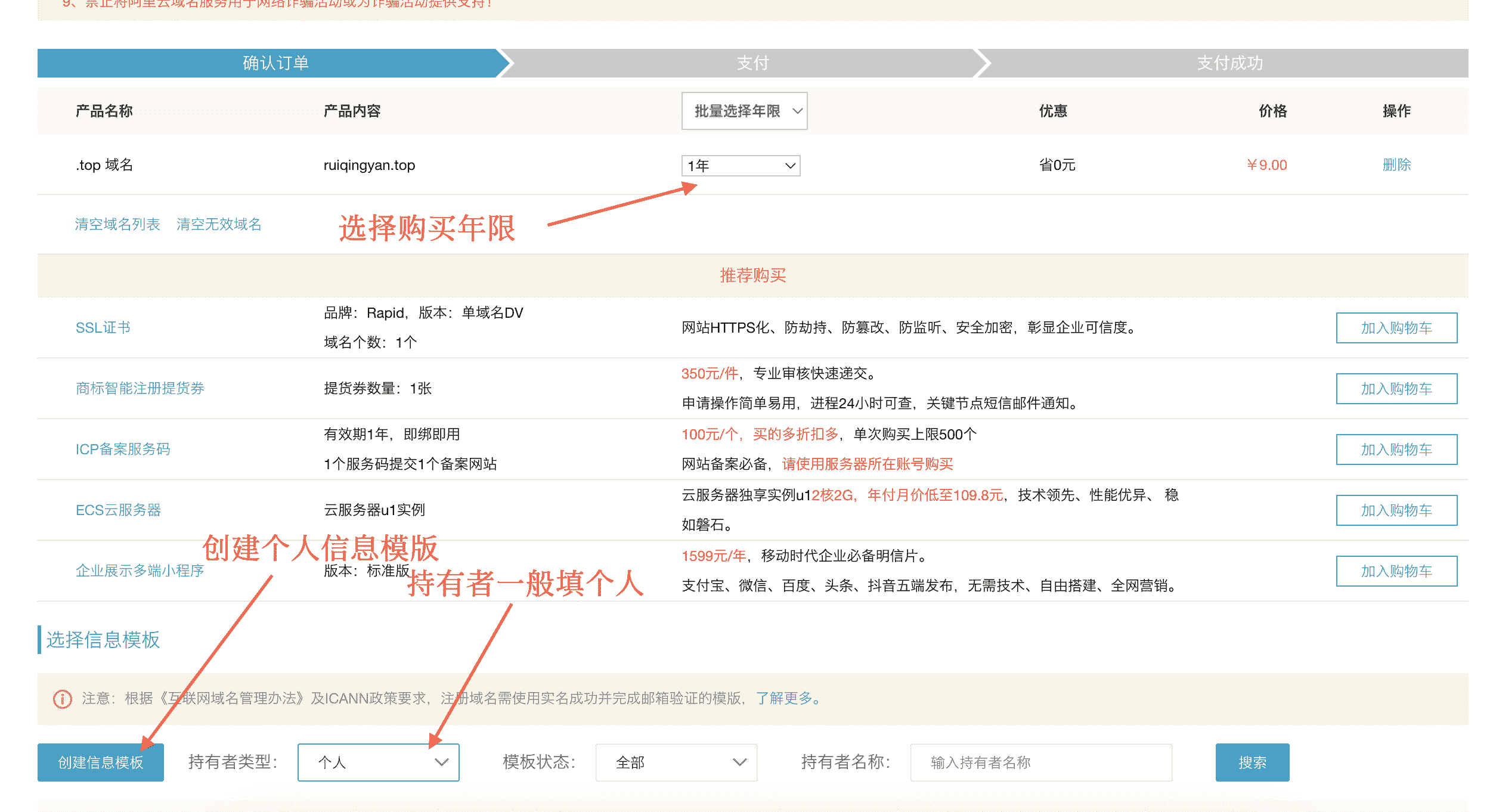Screen dimensions: 1493x812
Task: Delete the ruiqingyan.top domain via 删除
Action: [x=1396, y=165]
